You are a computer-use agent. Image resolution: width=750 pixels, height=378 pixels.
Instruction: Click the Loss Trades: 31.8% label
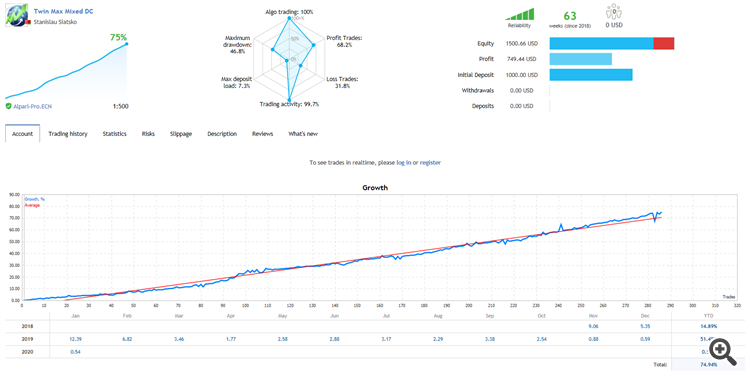tap(342, 82)
